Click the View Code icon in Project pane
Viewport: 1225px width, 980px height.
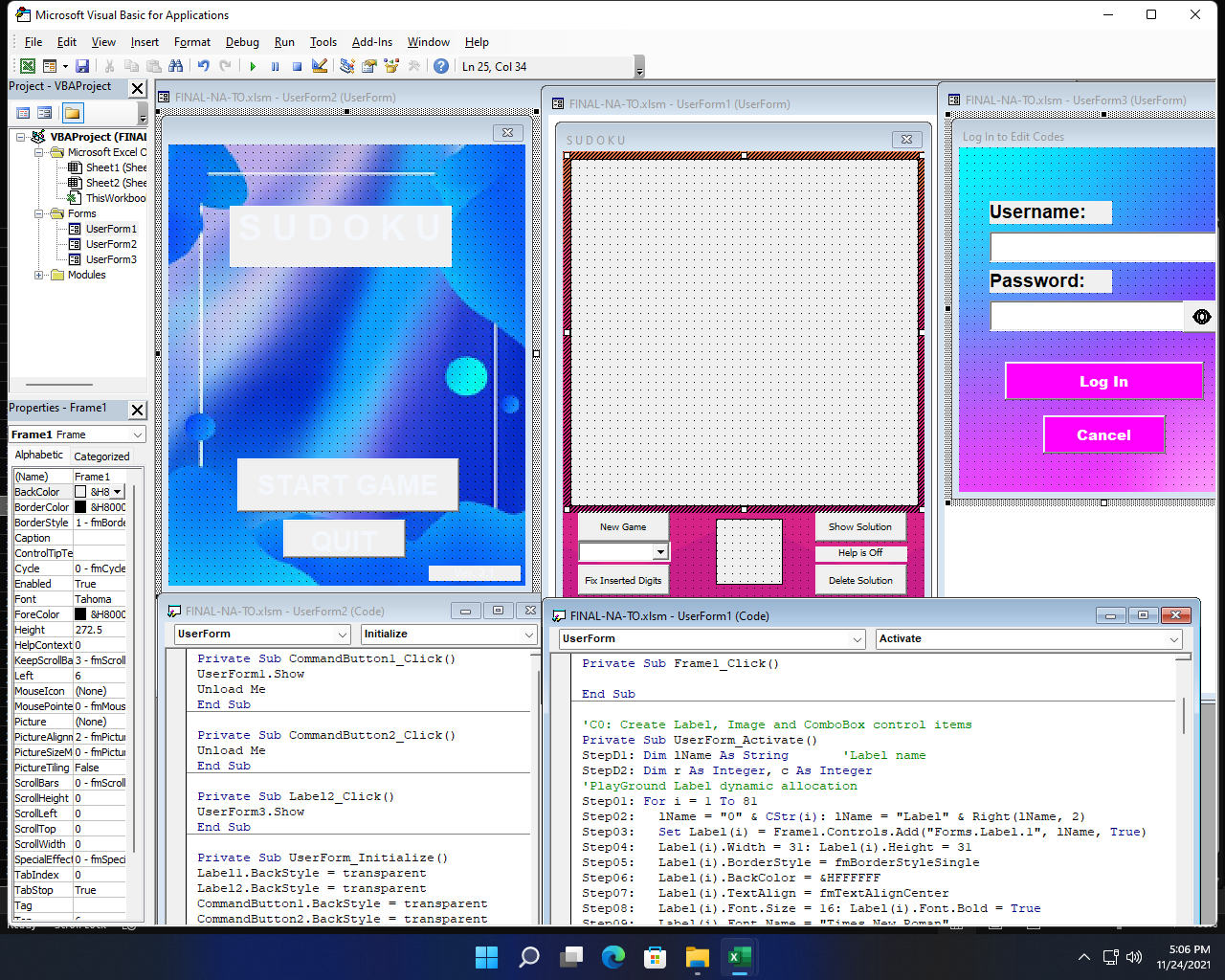coord(23,113)
